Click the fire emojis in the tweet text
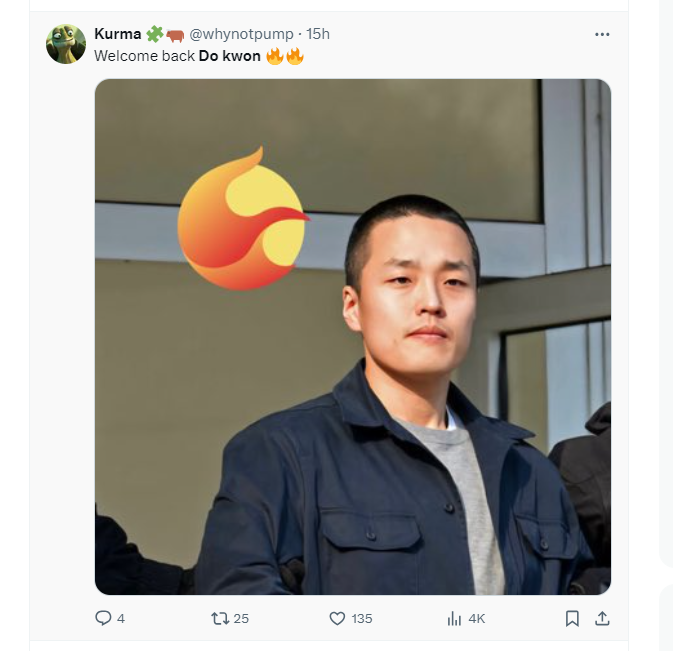673x651 pixels. (x=285, y=56)
